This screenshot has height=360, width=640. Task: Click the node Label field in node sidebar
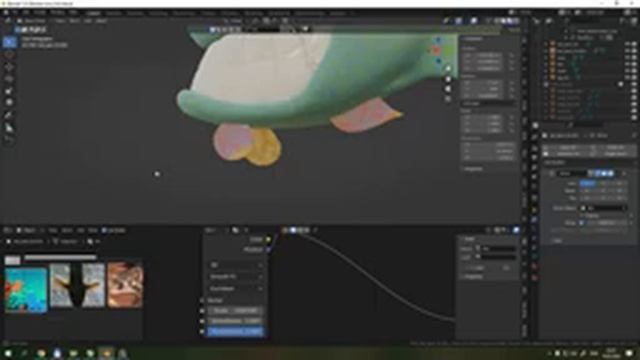(x=498, y=257)
